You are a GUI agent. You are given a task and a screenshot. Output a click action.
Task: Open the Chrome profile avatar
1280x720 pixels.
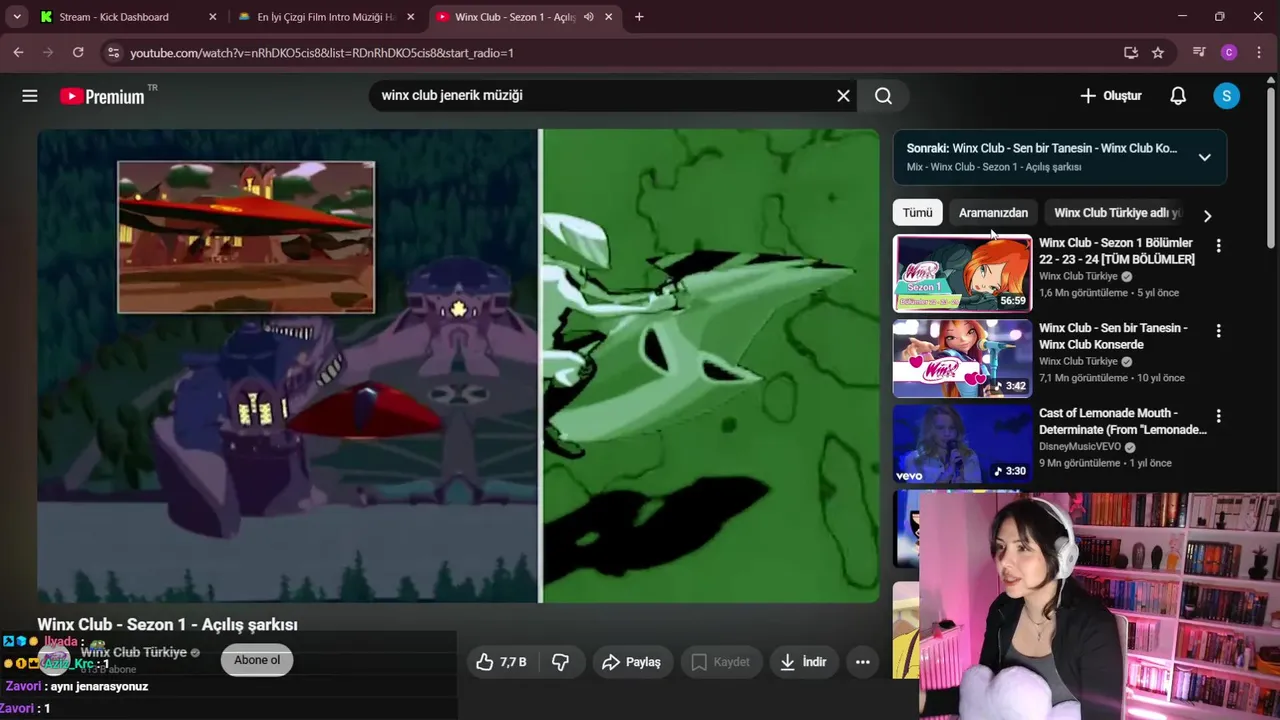coord(1229,52)
